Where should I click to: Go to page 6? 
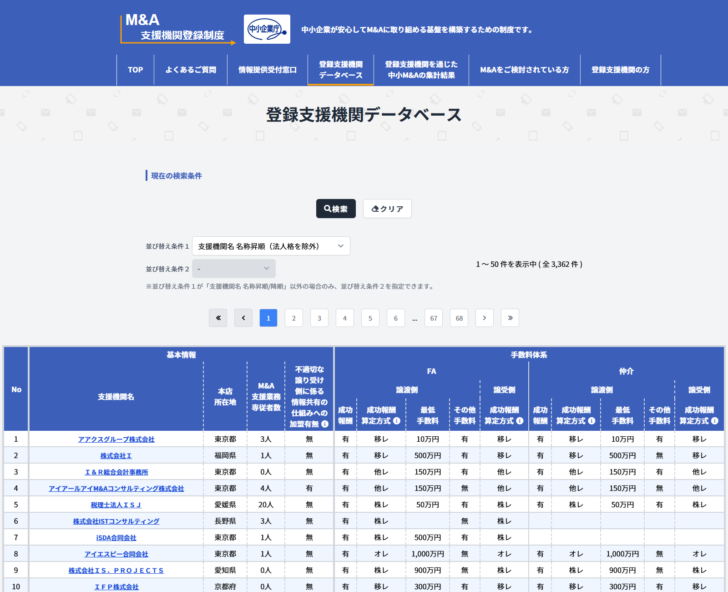pyautogui.click(x=396, y=318)
